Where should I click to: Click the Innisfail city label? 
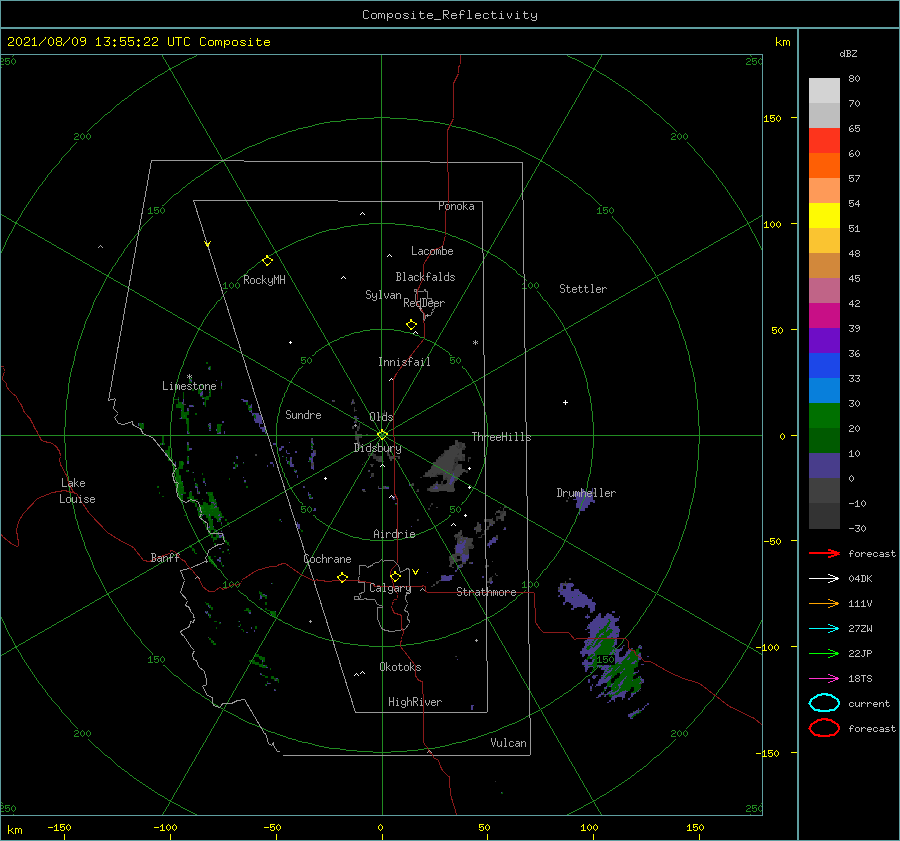pos(404,362)
